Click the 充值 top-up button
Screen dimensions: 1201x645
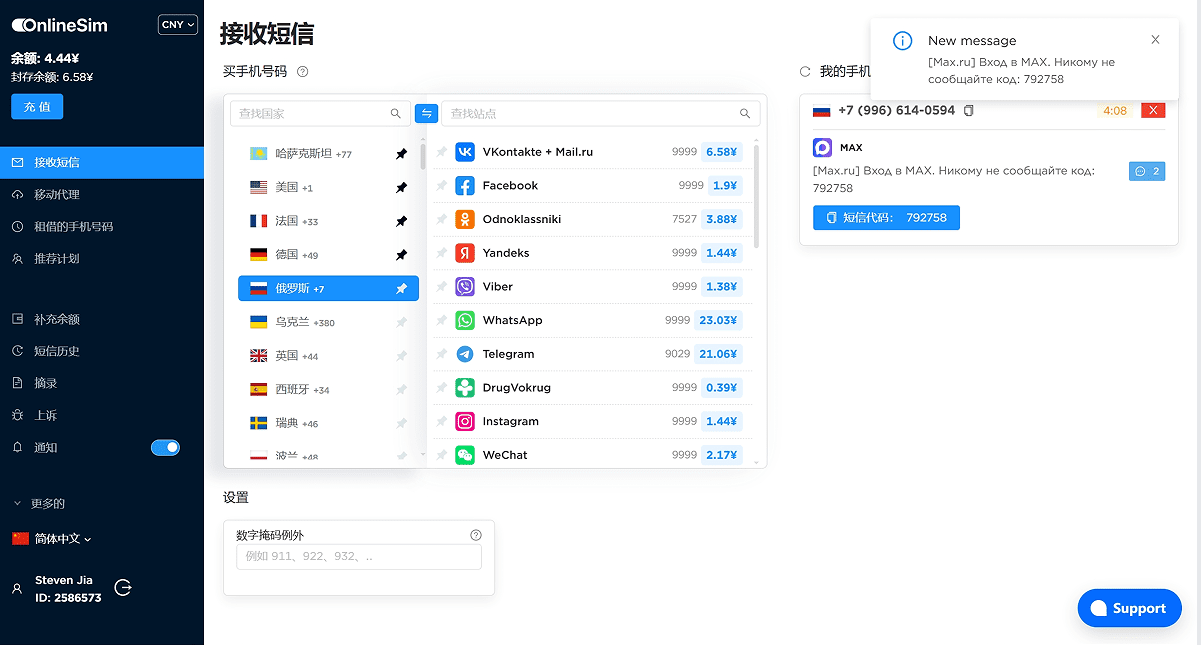click(x=37, y=107)
